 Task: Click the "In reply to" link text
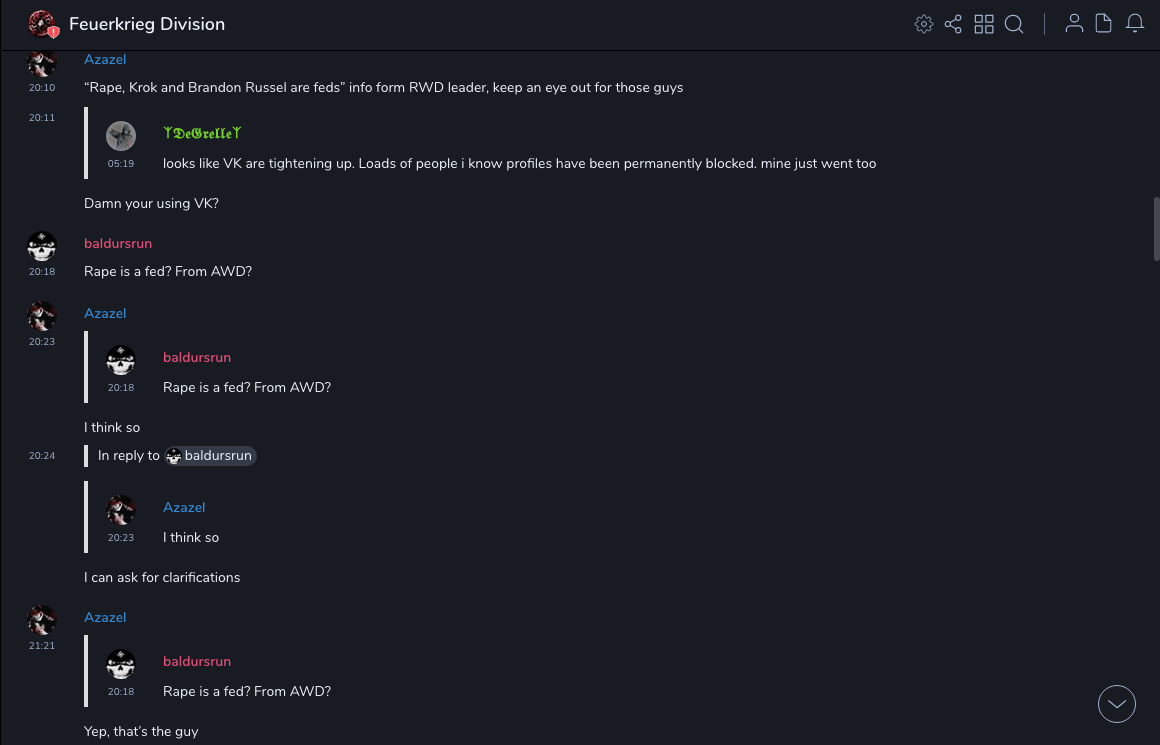[128, 456]
